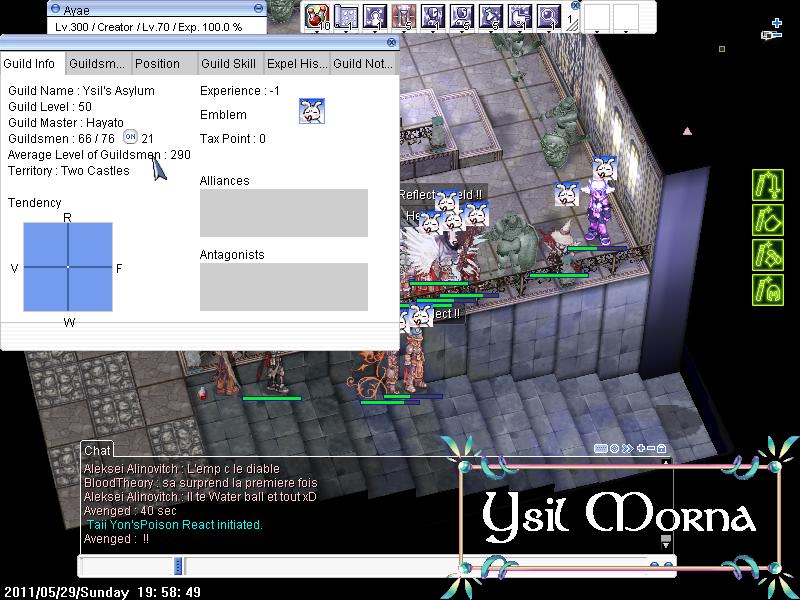Click the Tendency alignment grid
Viewport: 800px width, 600px height.
pos(68,267)
